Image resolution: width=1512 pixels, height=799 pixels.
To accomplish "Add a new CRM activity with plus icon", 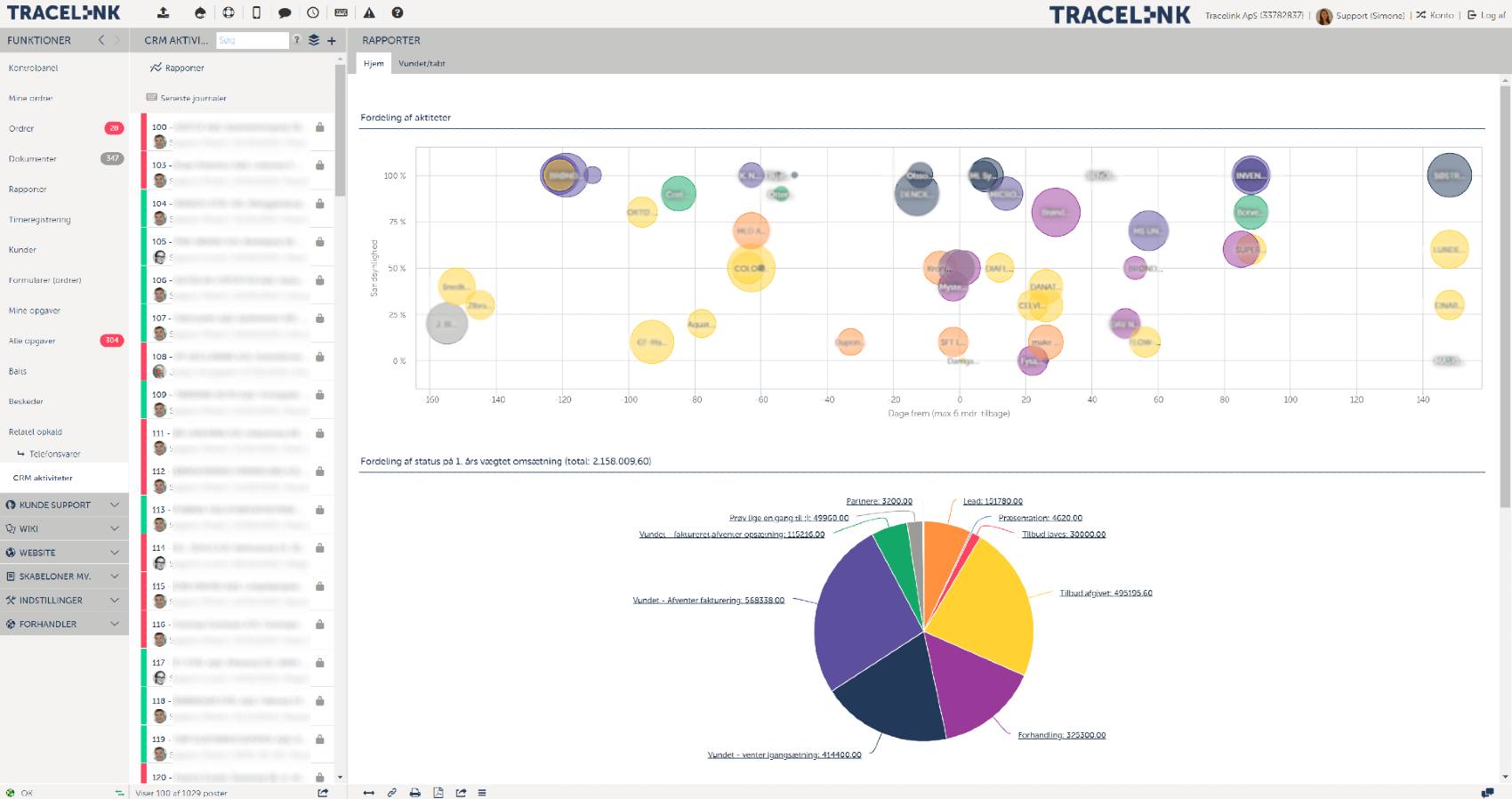I will pos(332,40).
